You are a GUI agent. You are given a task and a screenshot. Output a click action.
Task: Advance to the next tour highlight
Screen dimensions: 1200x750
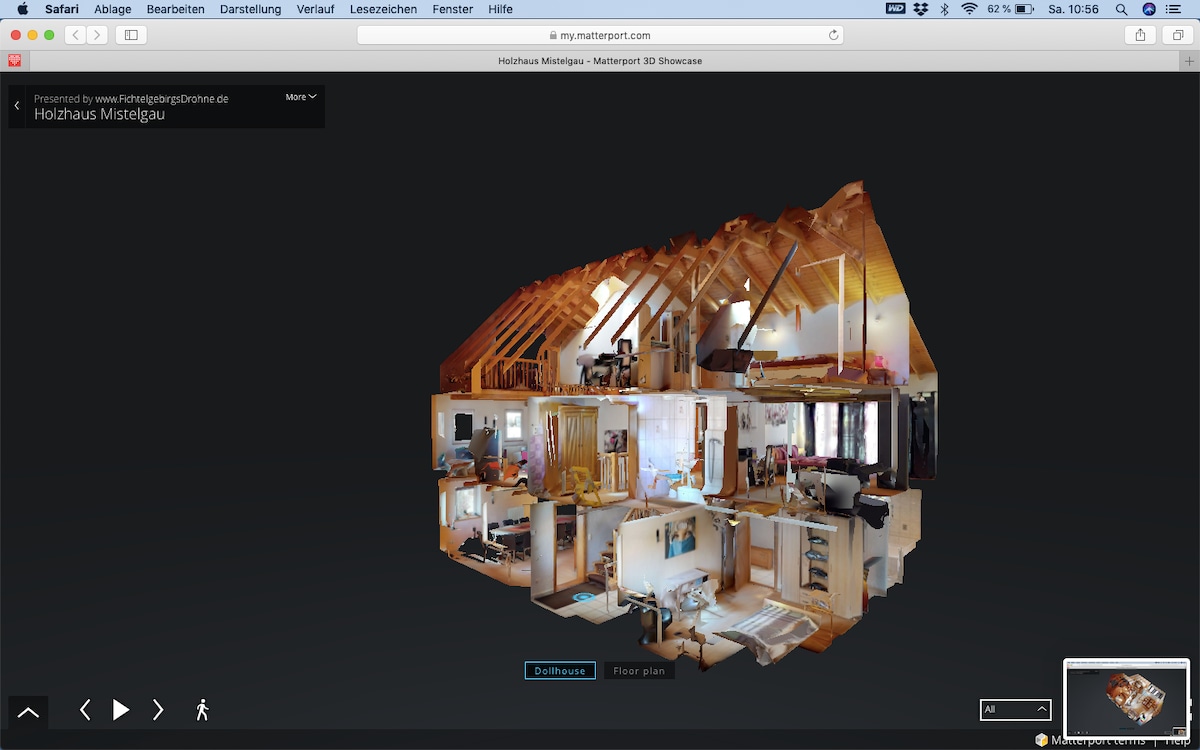[158, 710]
